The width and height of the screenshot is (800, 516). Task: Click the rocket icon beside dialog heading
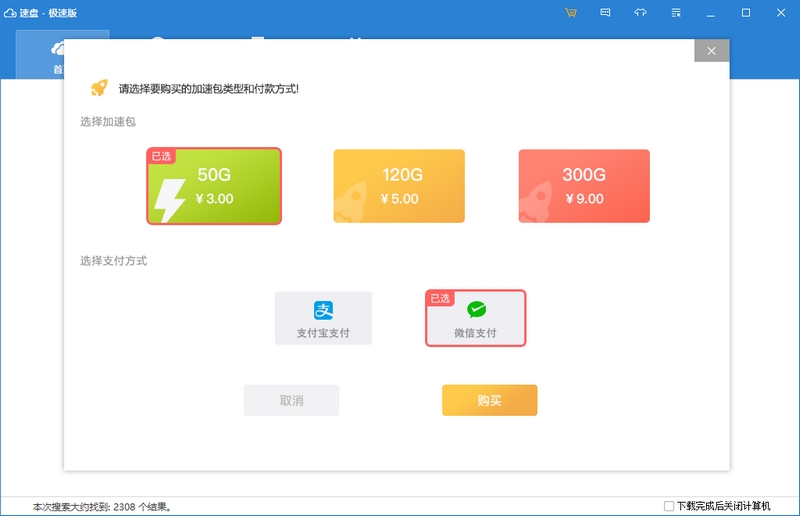[99, 88]
